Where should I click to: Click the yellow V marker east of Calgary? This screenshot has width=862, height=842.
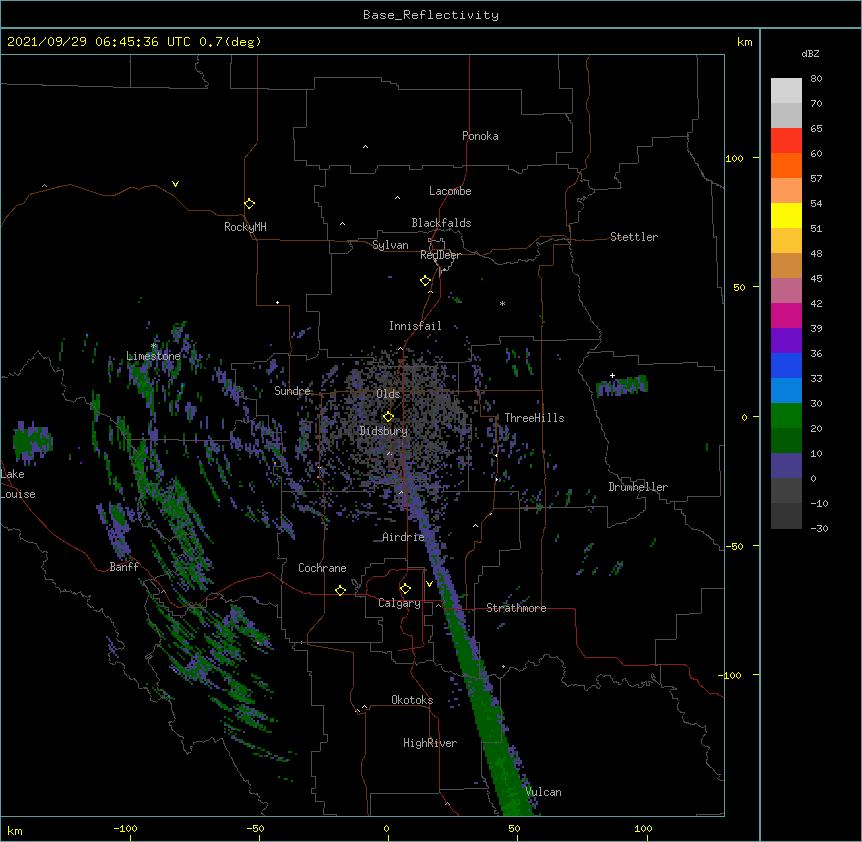[429, 584]
